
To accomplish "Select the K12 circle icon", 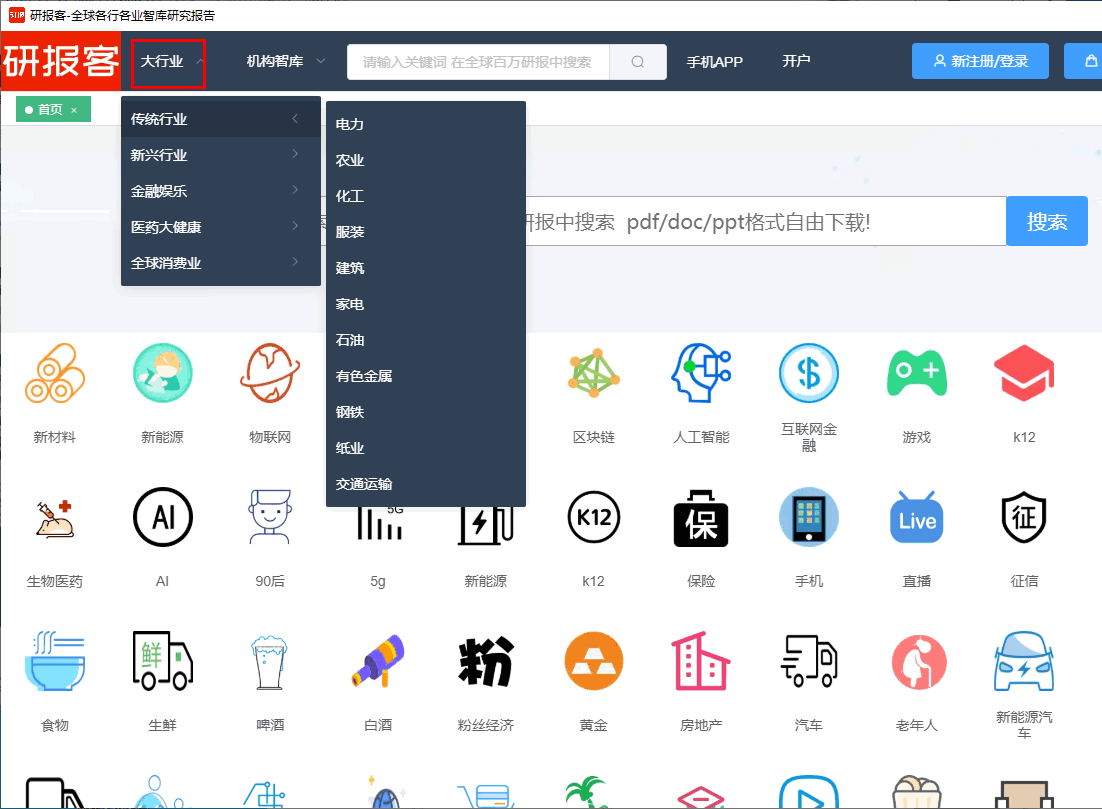I will click(x=594, y=517).
